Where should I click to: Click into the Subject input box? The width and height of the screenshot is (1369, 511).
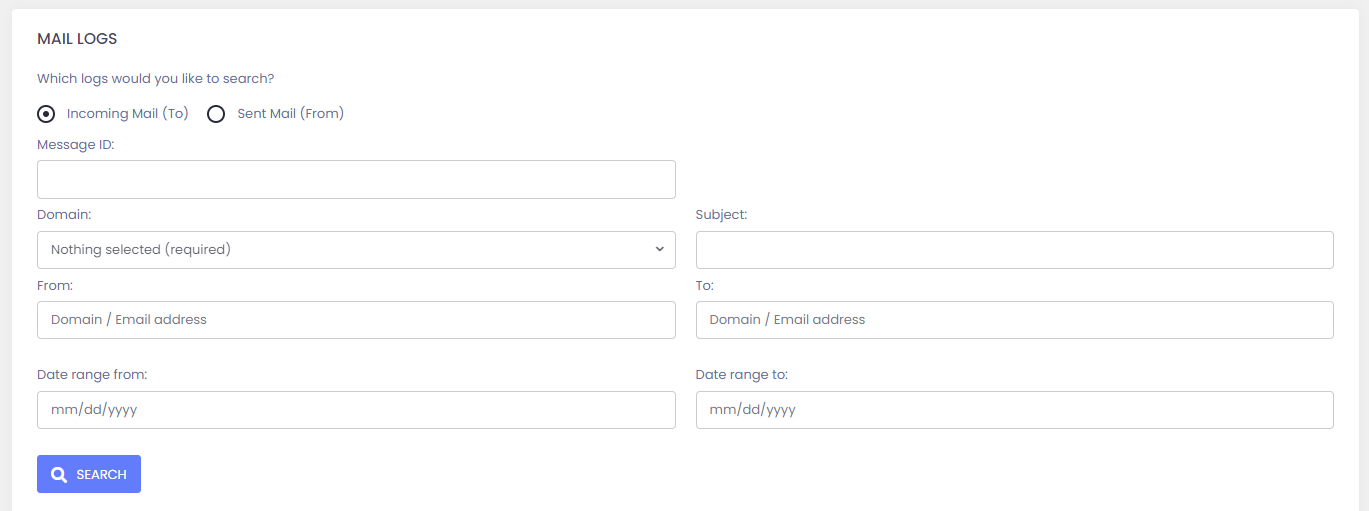(x=1014, y=250)
